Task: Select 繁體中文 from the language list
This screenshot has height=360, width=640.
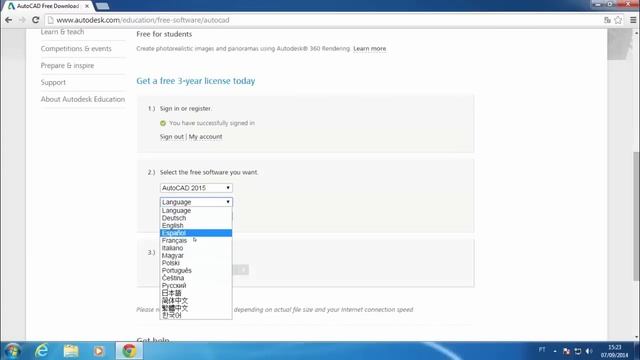Action: tap(196, 308)
